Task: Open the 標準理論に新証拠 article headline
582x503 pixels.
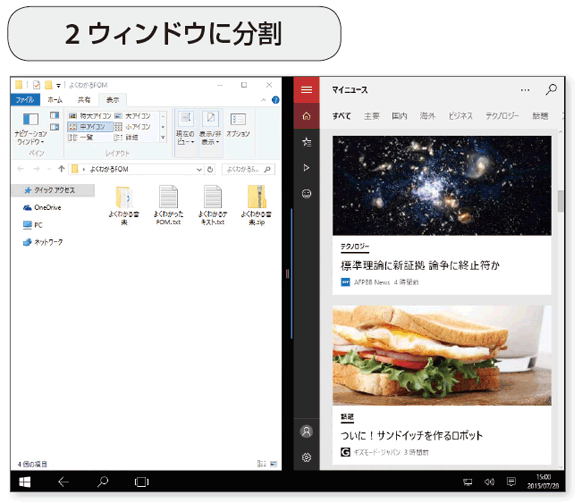Action: tap(420, 265)
